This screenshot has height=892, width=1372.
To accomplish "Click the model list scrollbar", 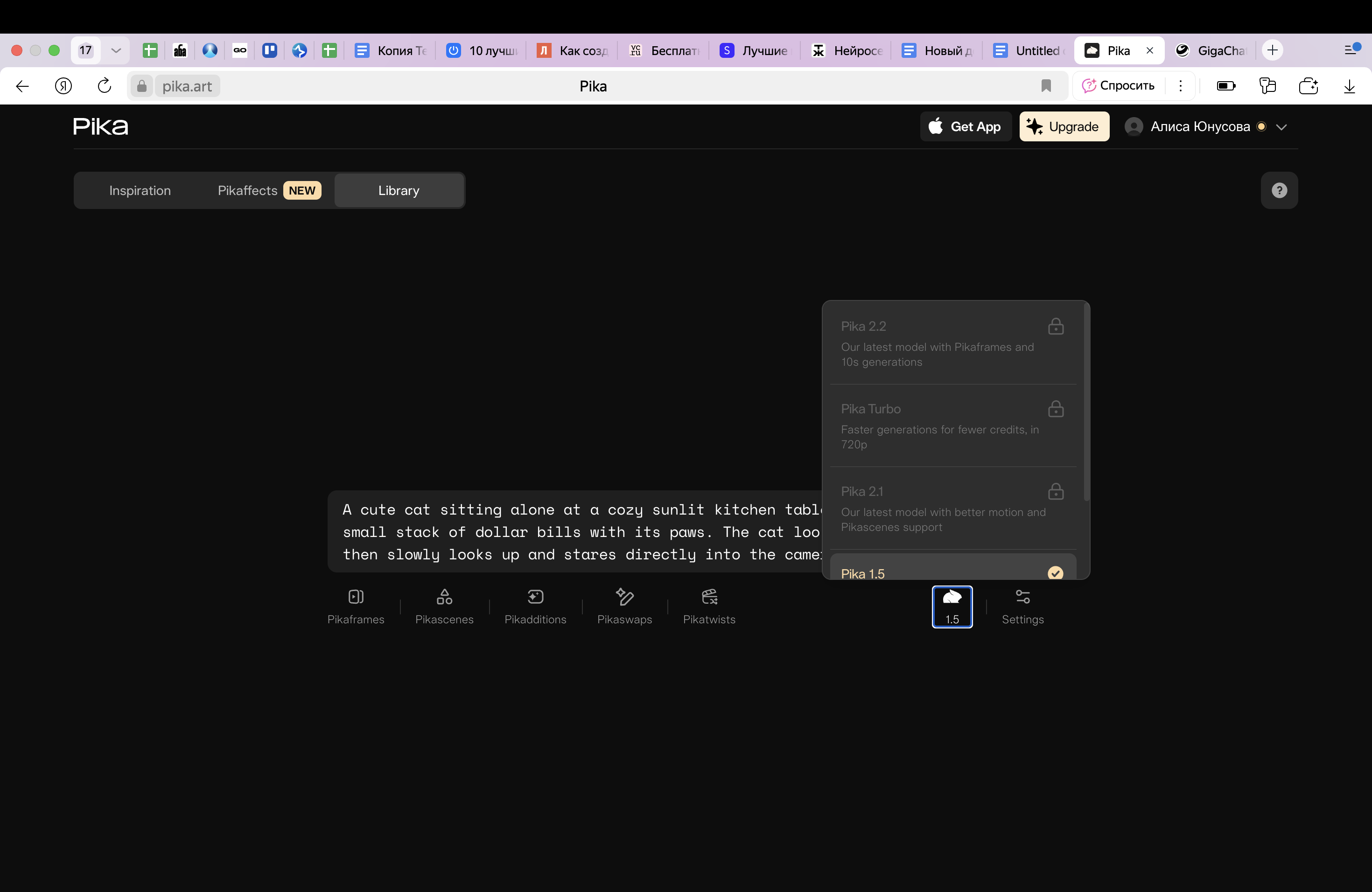I will pyautogui.click(x=1087, y=402).
